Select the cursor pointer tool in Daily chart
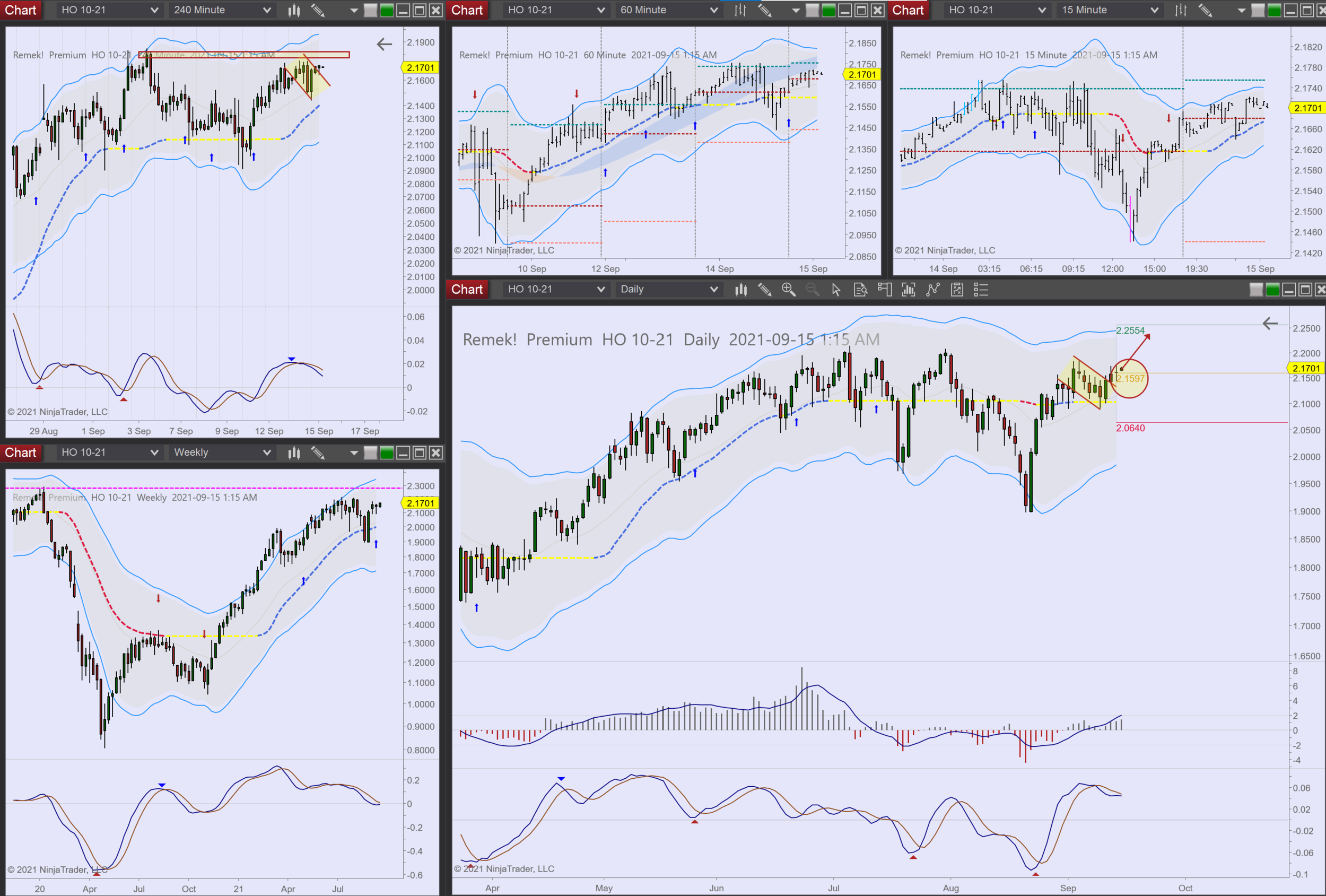 point(836,290)
